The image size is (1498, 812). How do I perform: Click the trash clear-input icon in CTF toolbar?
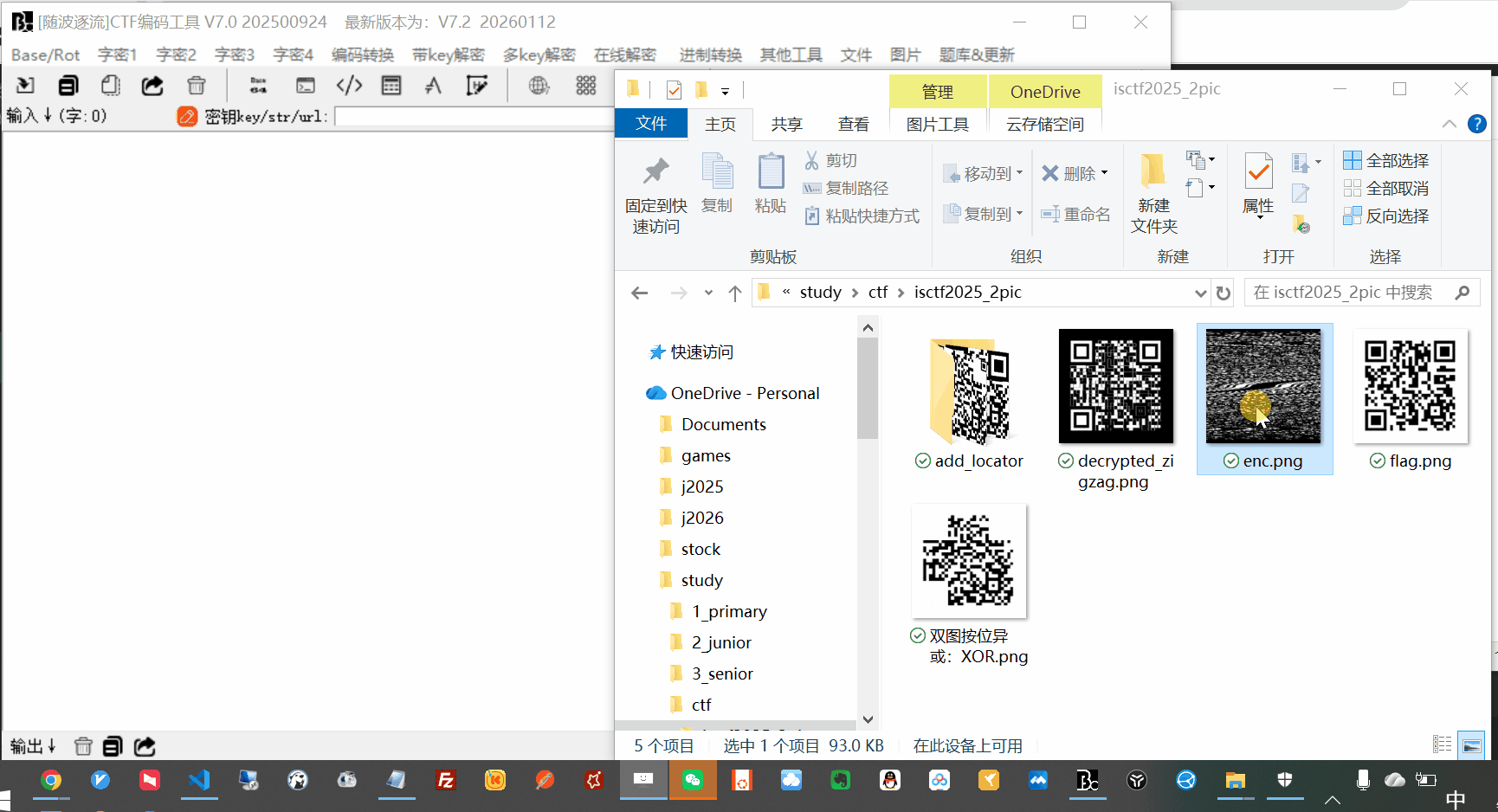(x=197, y=85)
